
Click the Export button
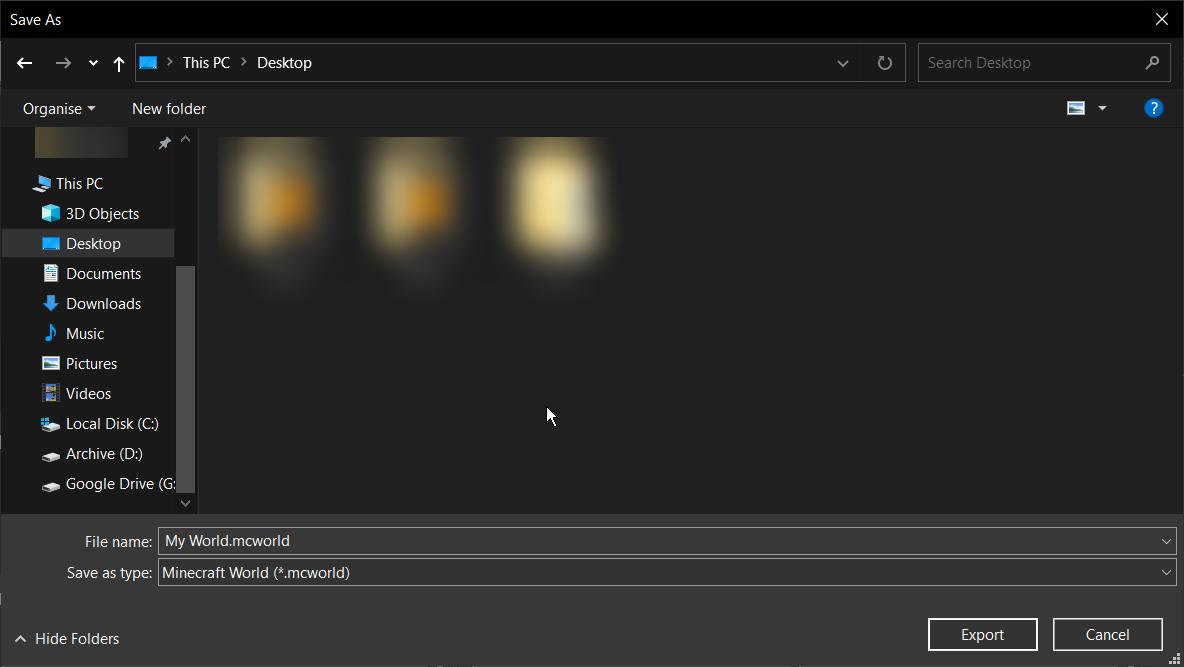click(982, 634)
